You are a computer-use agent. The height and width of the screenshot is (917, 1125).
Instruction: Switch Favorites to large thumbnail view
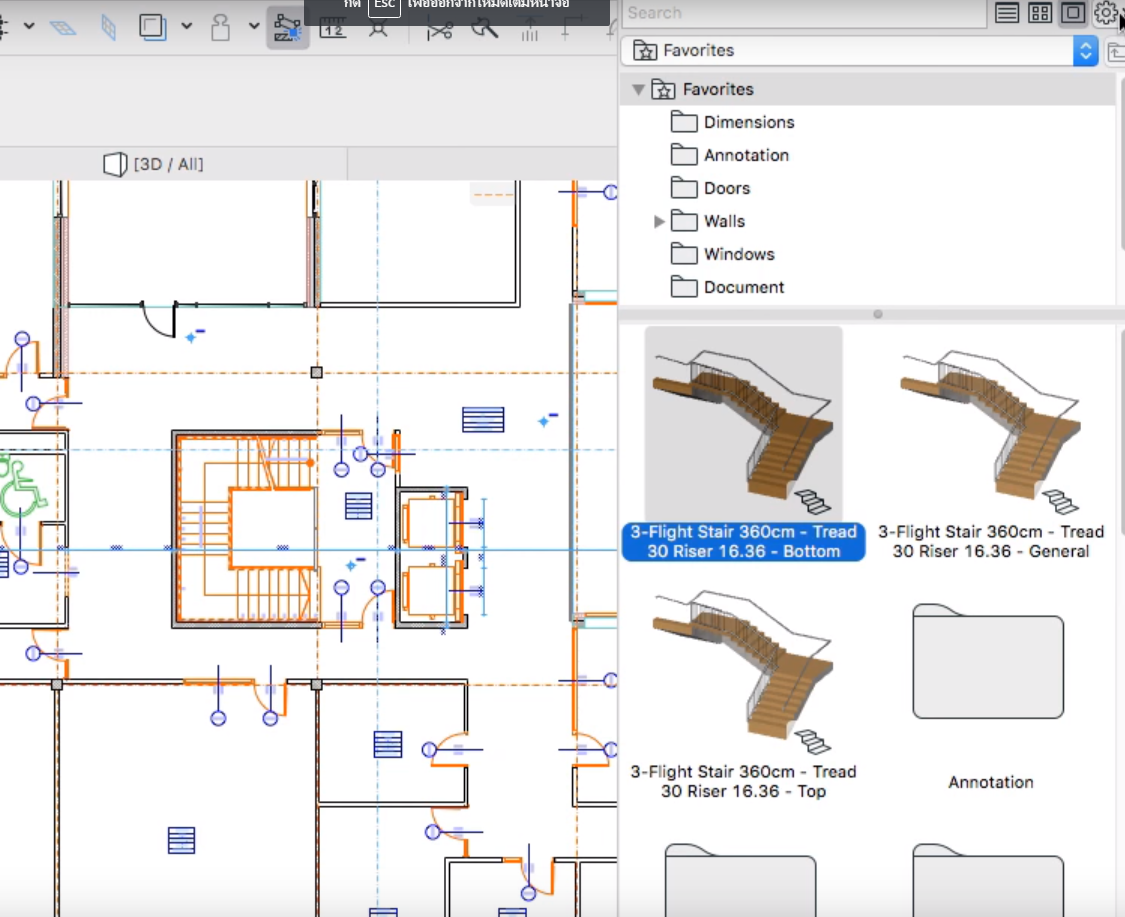pos(1073,13)
